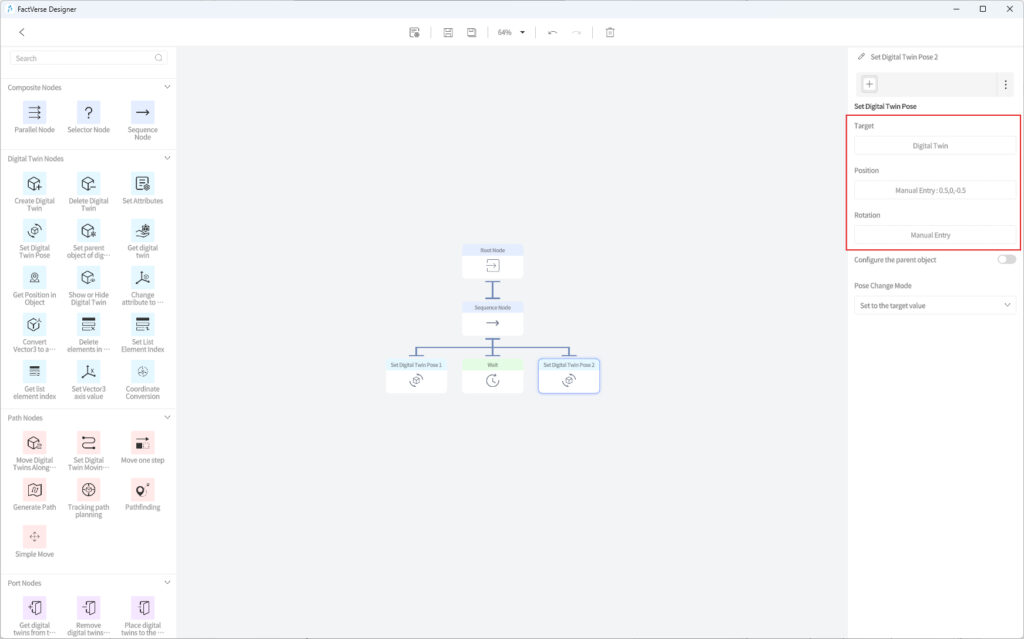Select Get digital twins from port node
The width and height of the screenshot is (1024, 639).
tap(35, 608)
